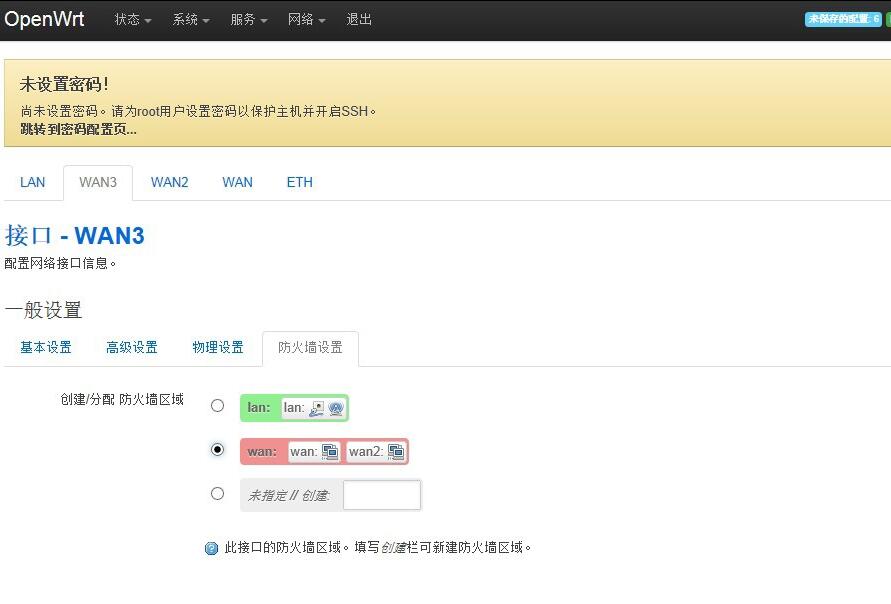
Task: Click the wan2 interface ethernet icon
Action: (x=396, y=452)
